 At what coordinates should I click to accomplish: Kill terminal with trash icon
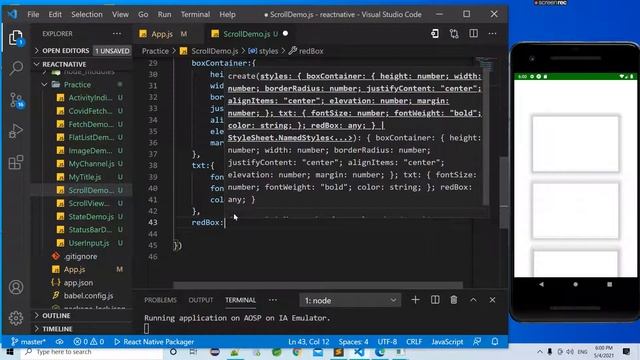click(454, 300)
